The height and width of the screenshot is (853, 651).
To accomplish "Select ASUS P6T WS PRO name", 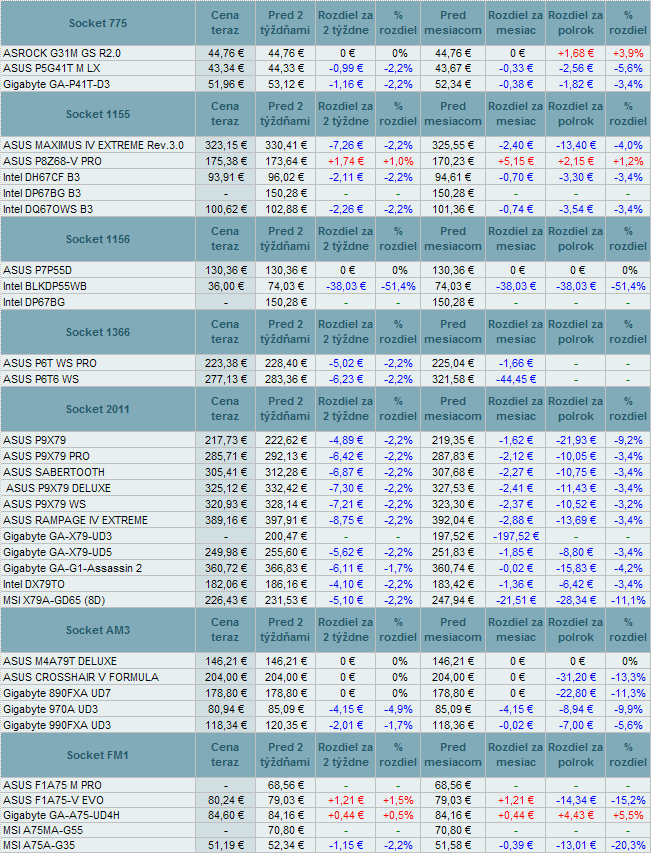I will [50, 363].
